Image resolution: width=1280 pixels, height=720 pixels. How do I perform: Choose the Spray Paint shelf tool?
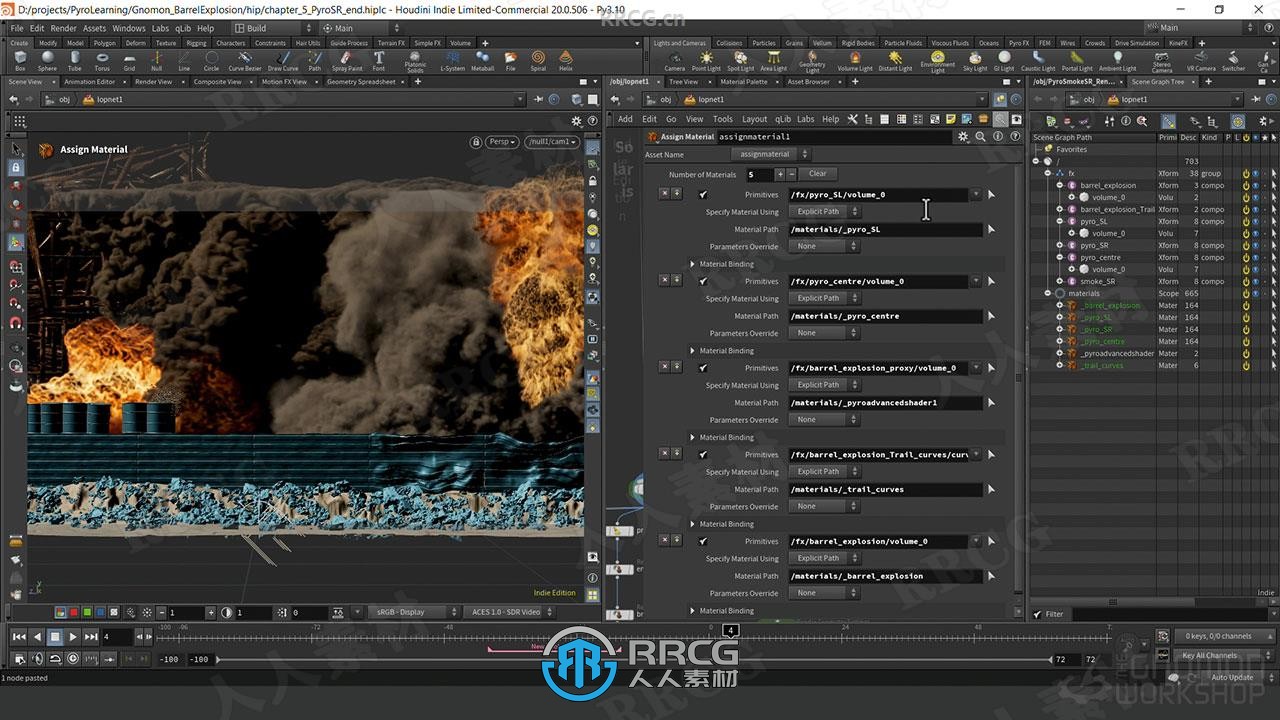point(347,61)
